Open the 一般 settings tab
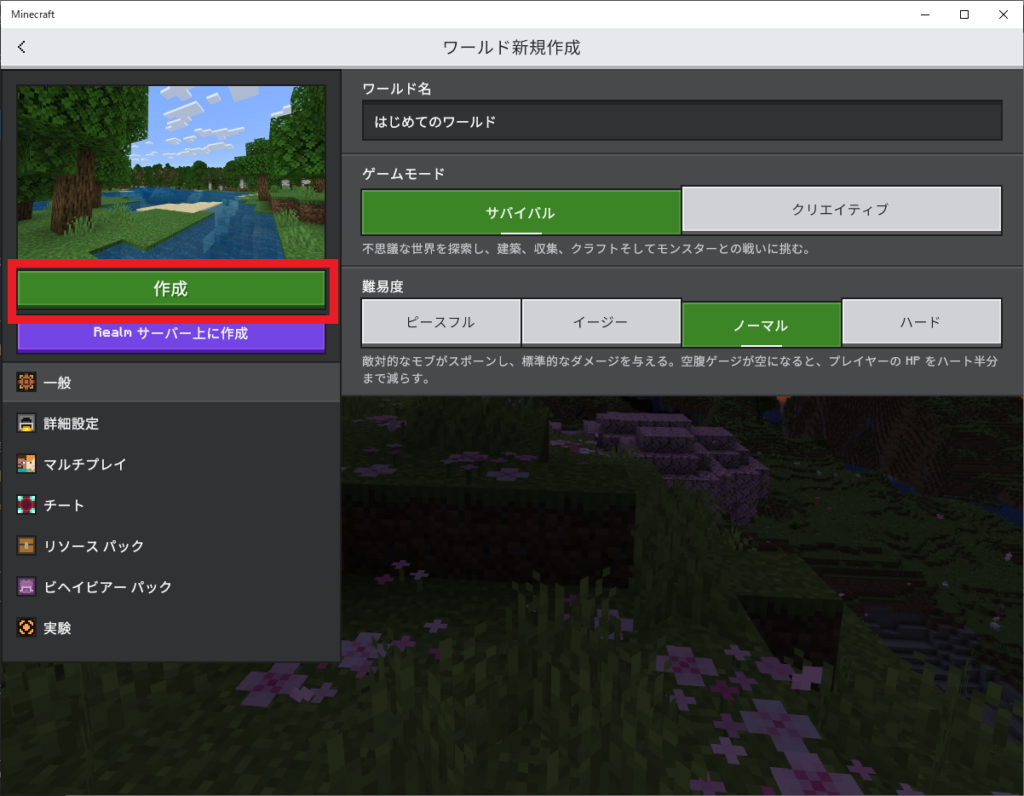 pyautogui.click(x=171, y=382)
